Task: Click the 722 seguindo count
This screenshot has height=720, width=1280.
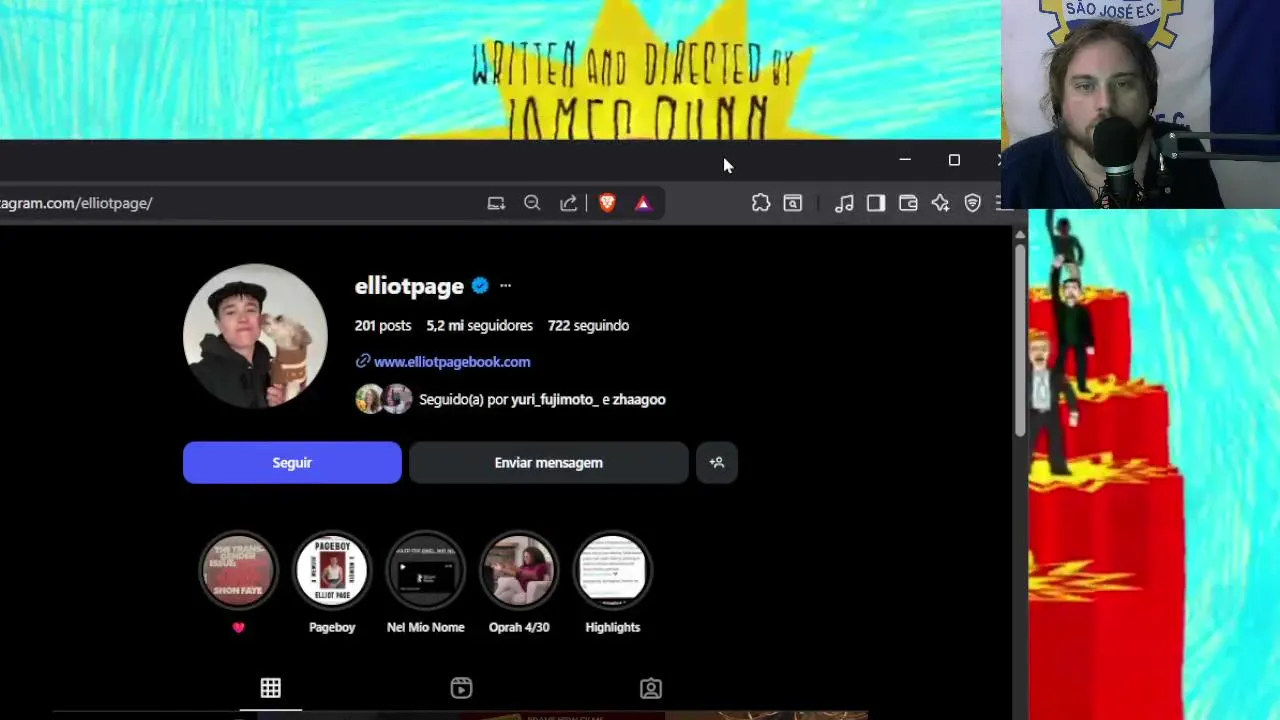Action: pyautogui.click(x=588, y=326)
